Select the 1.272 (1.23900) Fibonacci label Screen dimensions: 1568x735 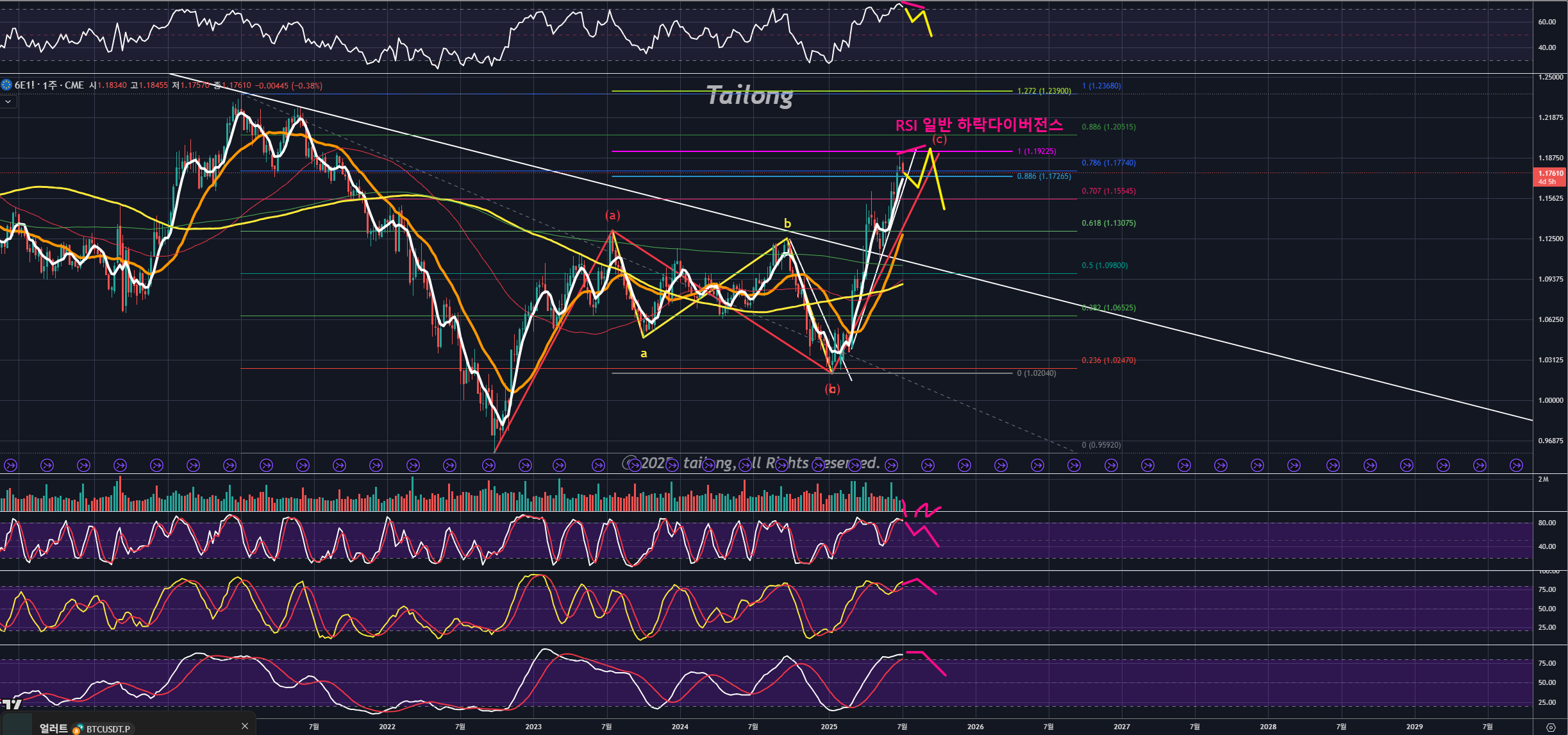pos(1044,91)
